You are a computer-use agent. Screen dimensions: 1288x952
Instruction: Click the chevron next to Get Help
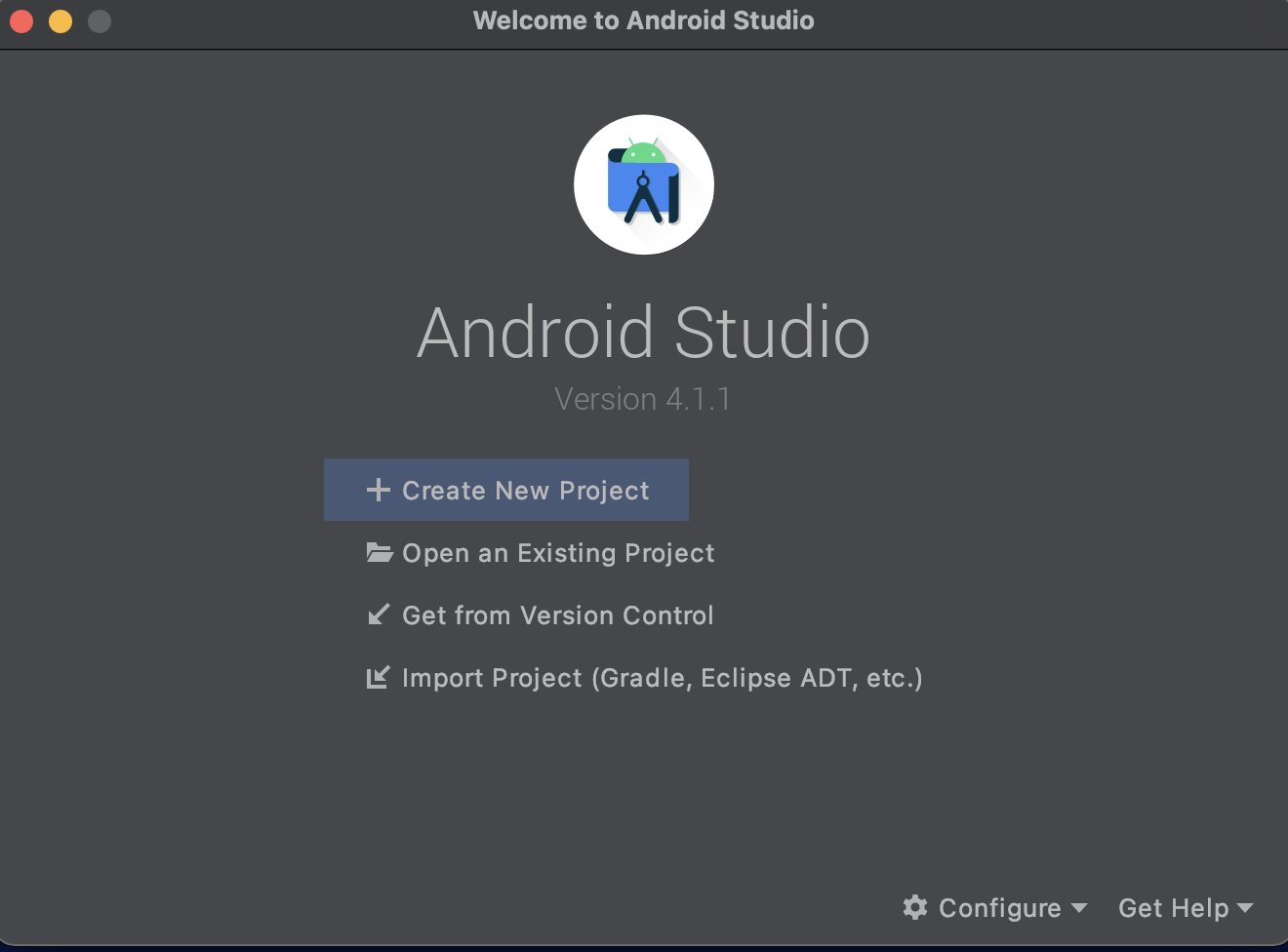(1246, 909)
